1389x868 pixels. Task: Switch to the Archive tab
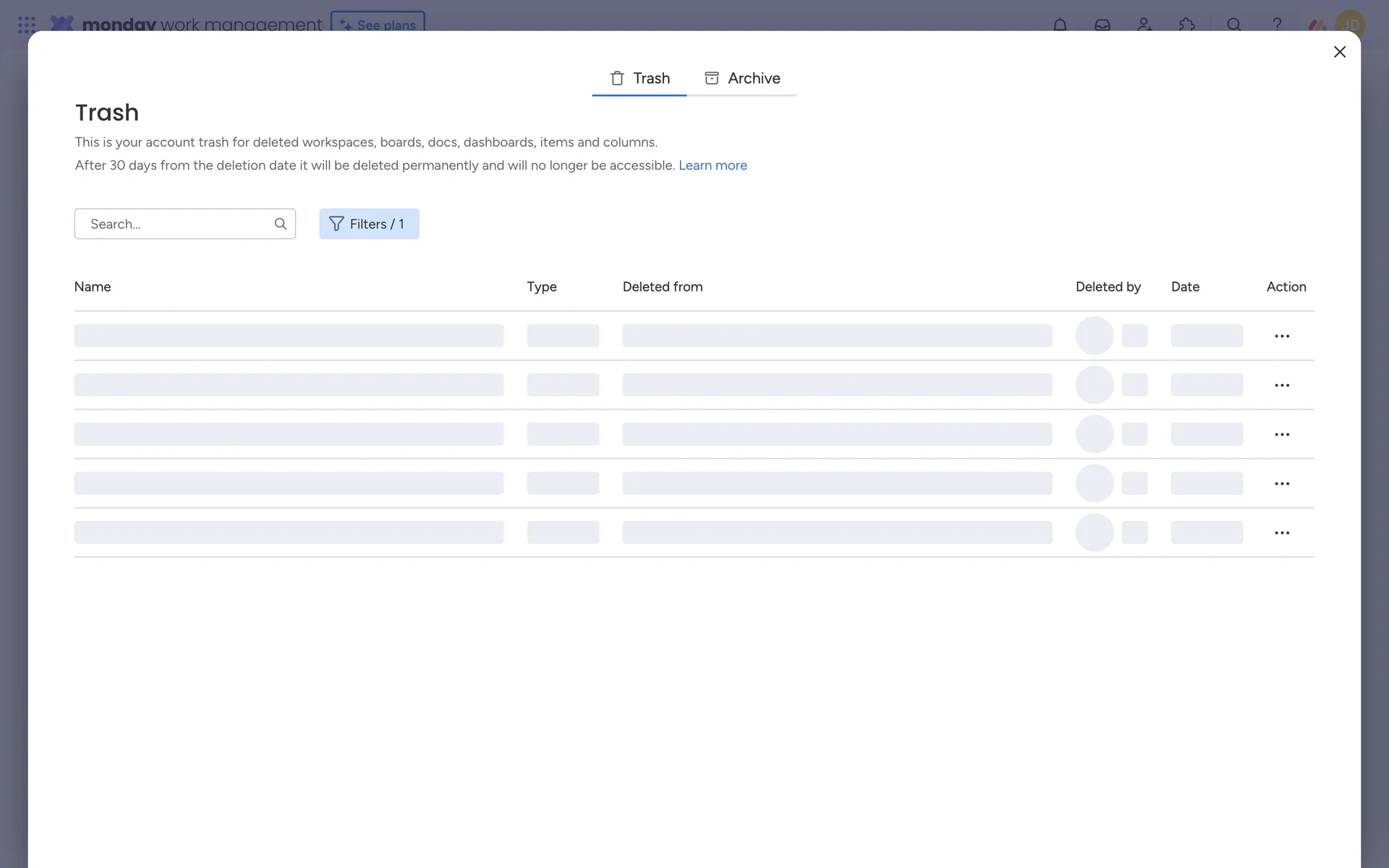coord(742,78)
